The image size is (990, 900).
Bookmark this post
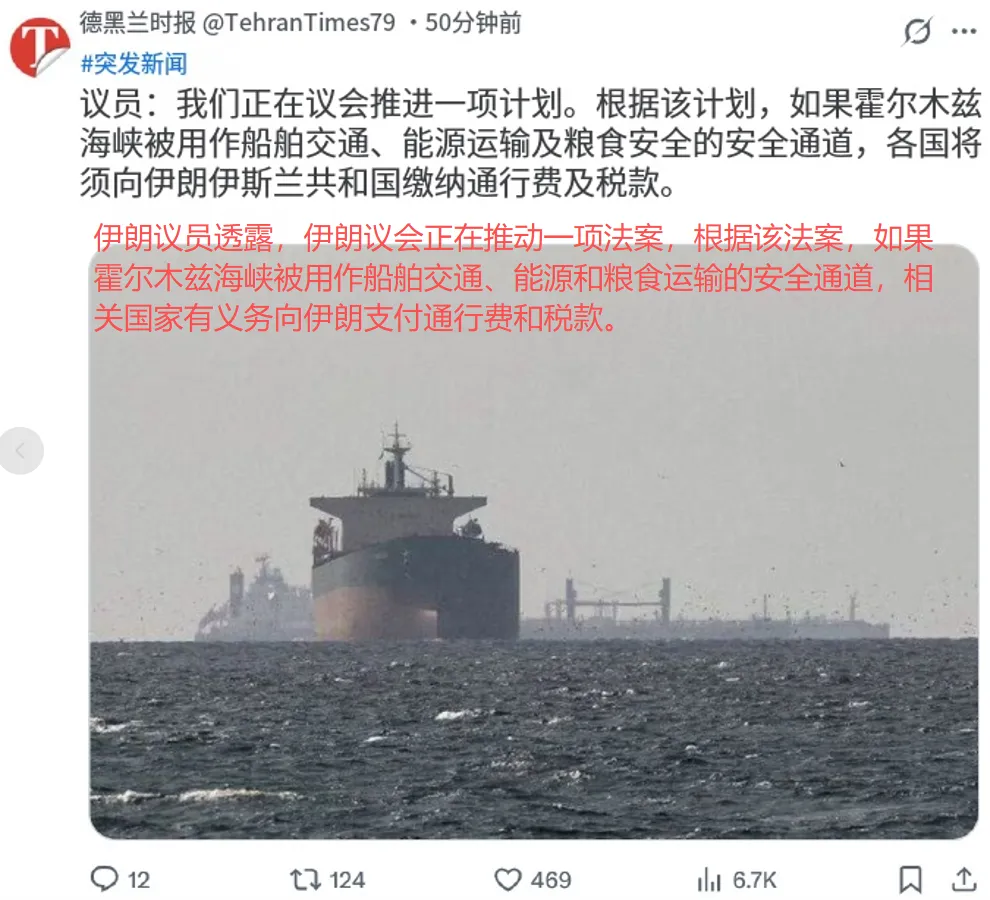point(910,879)
